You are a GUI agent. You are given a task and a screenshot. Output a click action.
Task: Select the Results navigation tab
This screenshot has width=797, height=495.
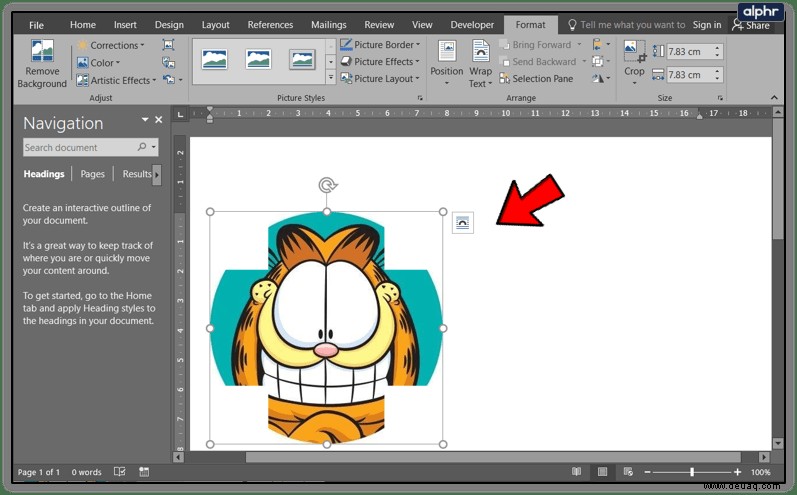click(x=137, y=174)
